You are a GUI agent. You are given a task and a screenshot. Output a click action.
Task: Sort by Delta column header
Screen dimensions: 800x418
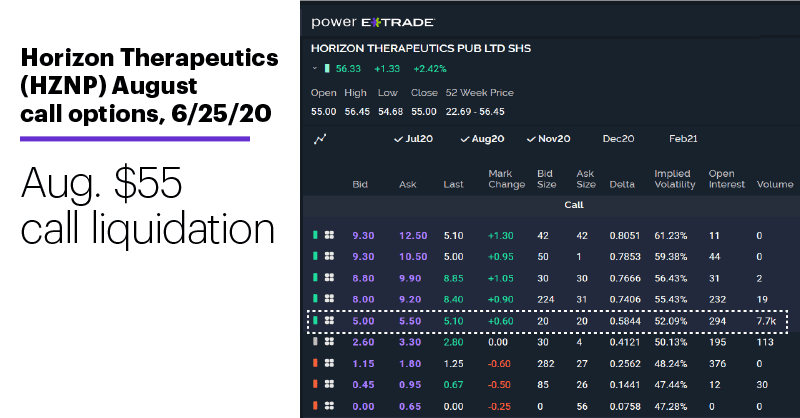[x=622, y=184]
